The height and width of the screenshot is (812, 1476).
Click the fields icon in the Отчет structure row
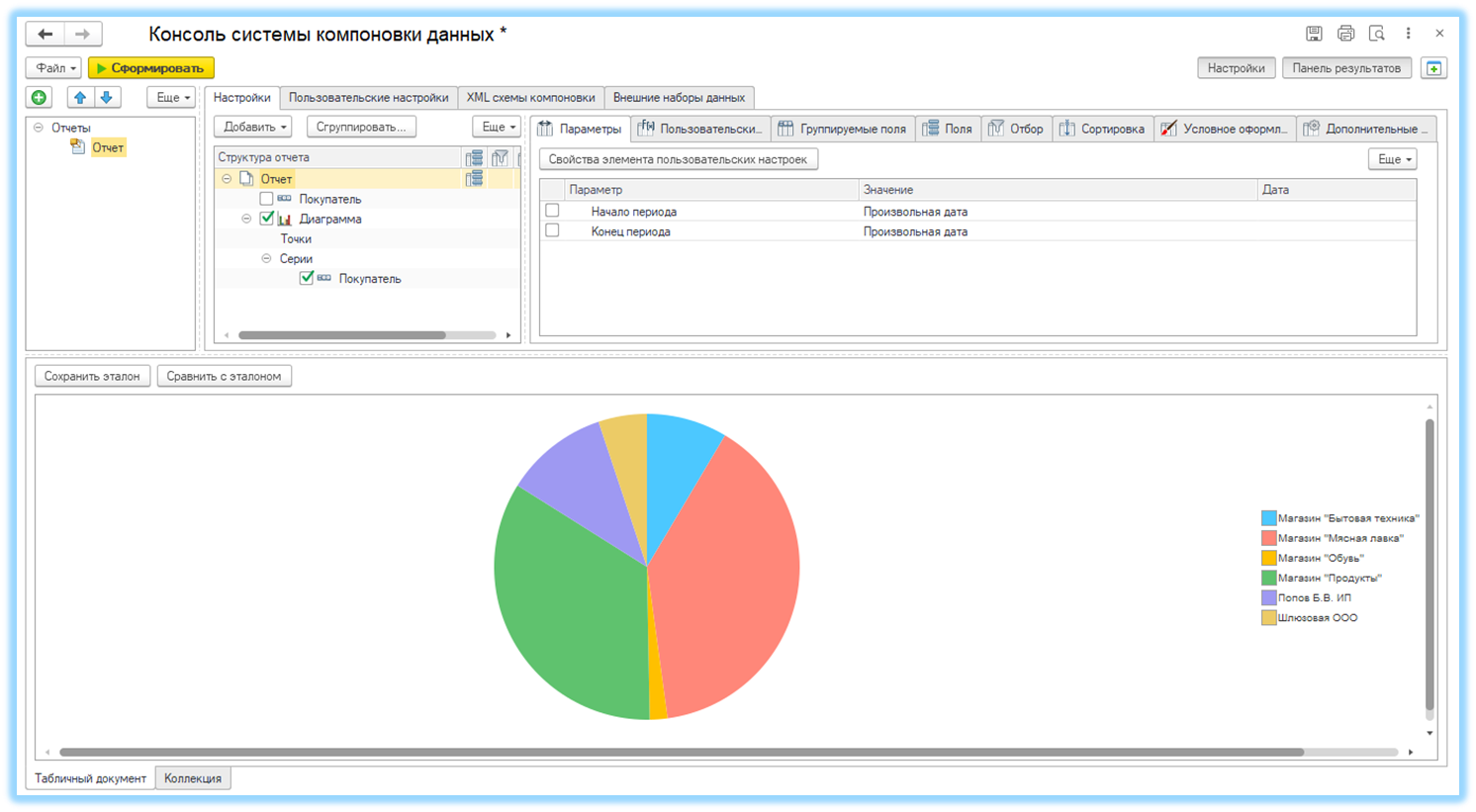(x=474, y=179)
